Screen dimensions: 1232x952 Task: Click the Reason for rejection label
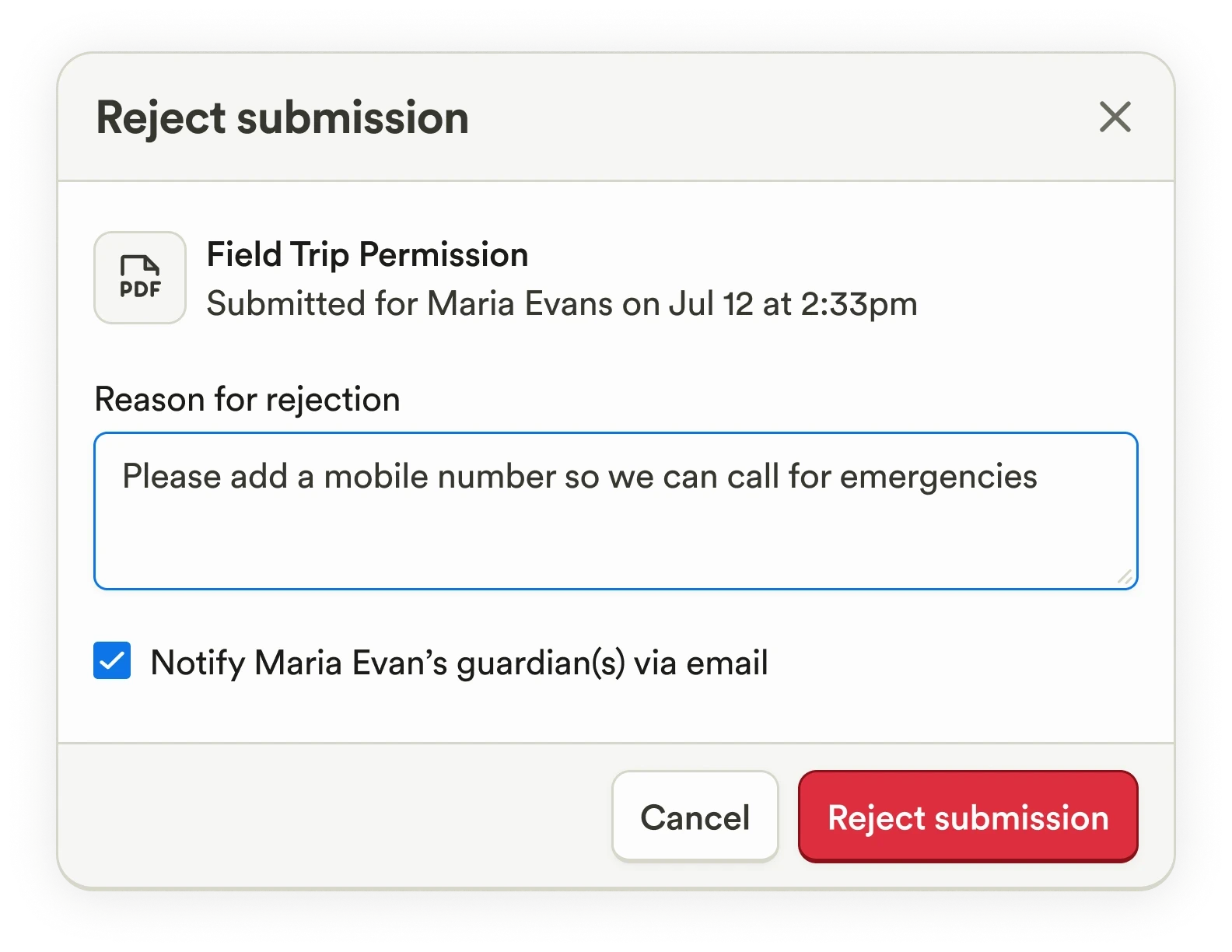tap(247, 399)
